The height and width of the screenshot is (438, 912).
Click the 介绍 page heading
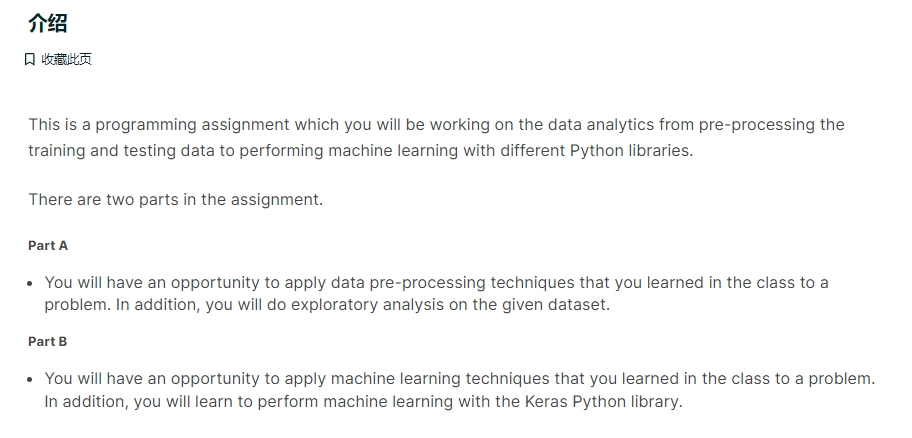[x=48, y=23]
